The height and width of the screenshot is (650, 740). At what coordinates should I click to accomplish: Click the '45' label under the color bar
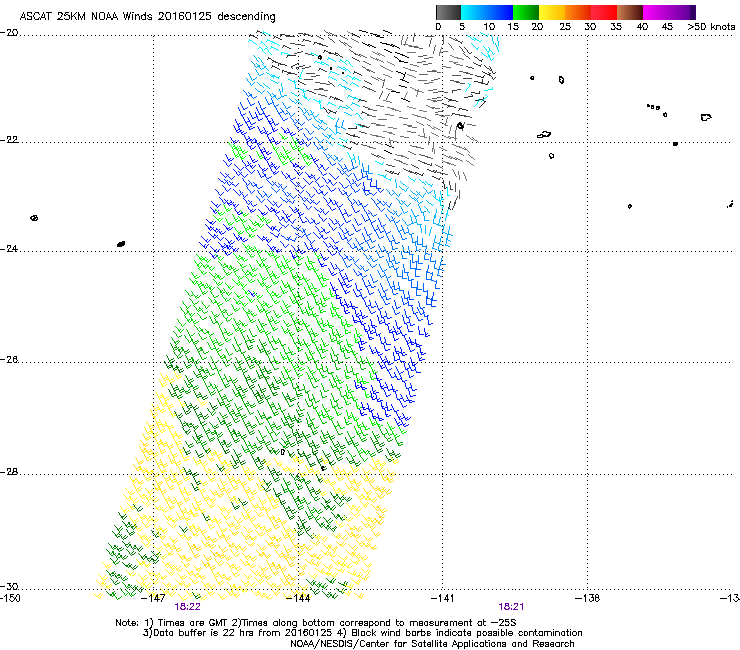667,27
